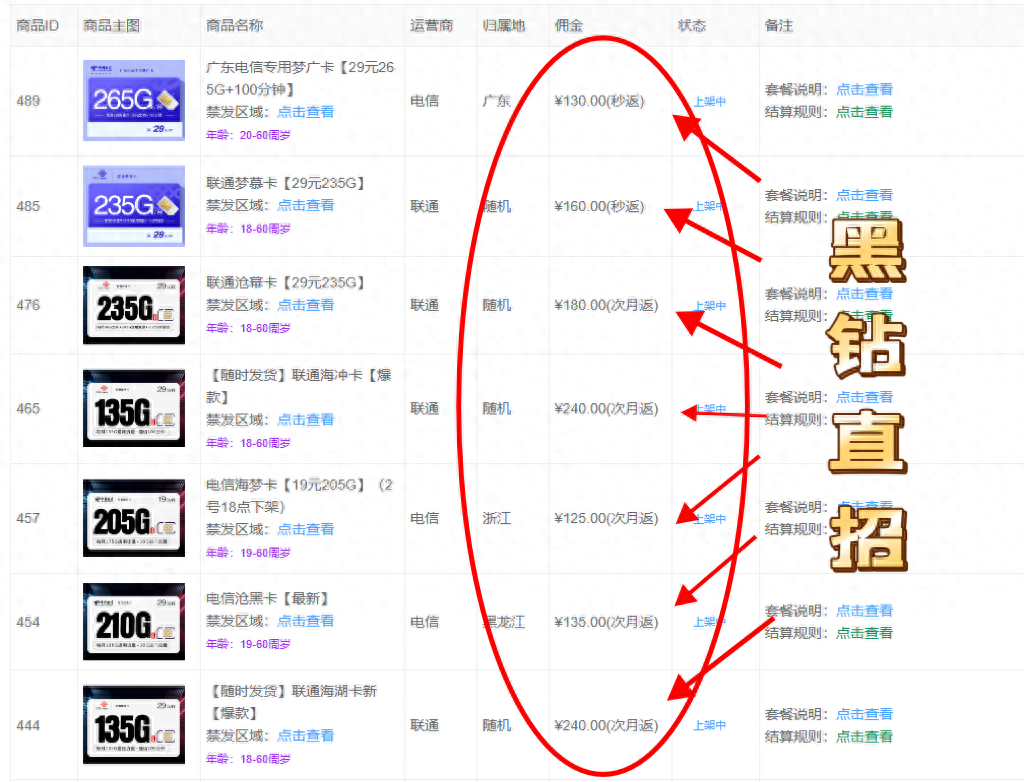Click the 135G 联通海冲卡 product picture
Screen dimensions: 1024x782
tap(133, 409)
